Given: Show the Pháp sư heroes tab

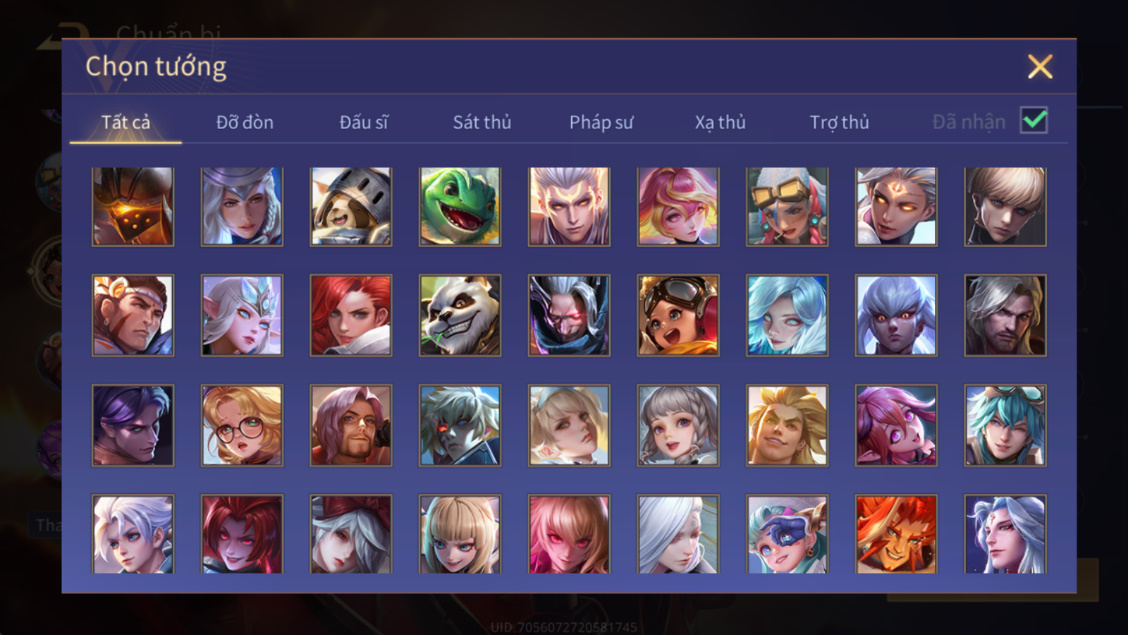Looking at the screenshot, I should [x=601, y=122].
